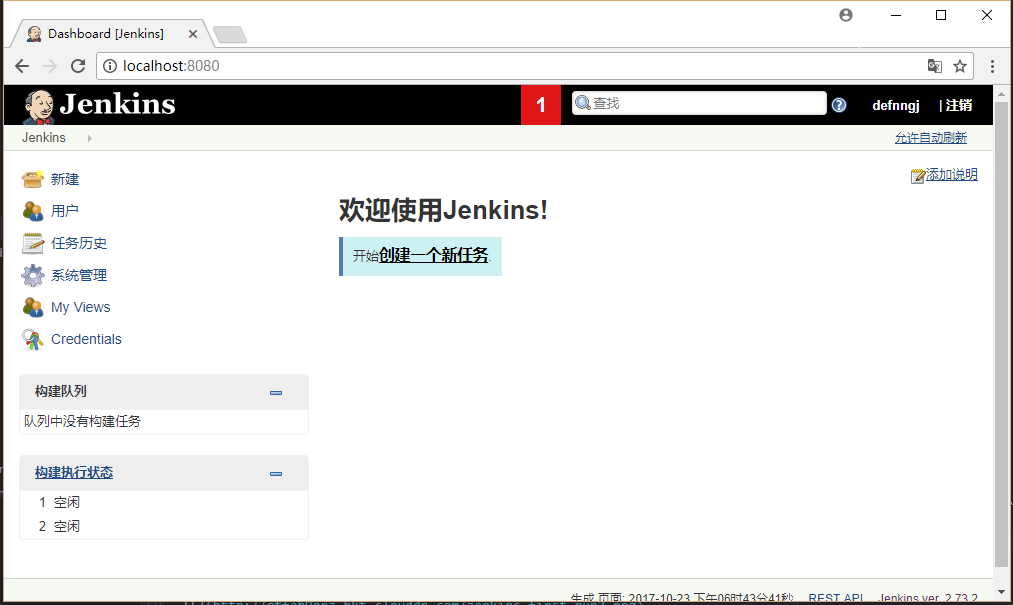The height and width of the screenshot is (605, 1013).
Task: Close the Dashboard [Jenkins] tab
Action: (x=193, y=34)
